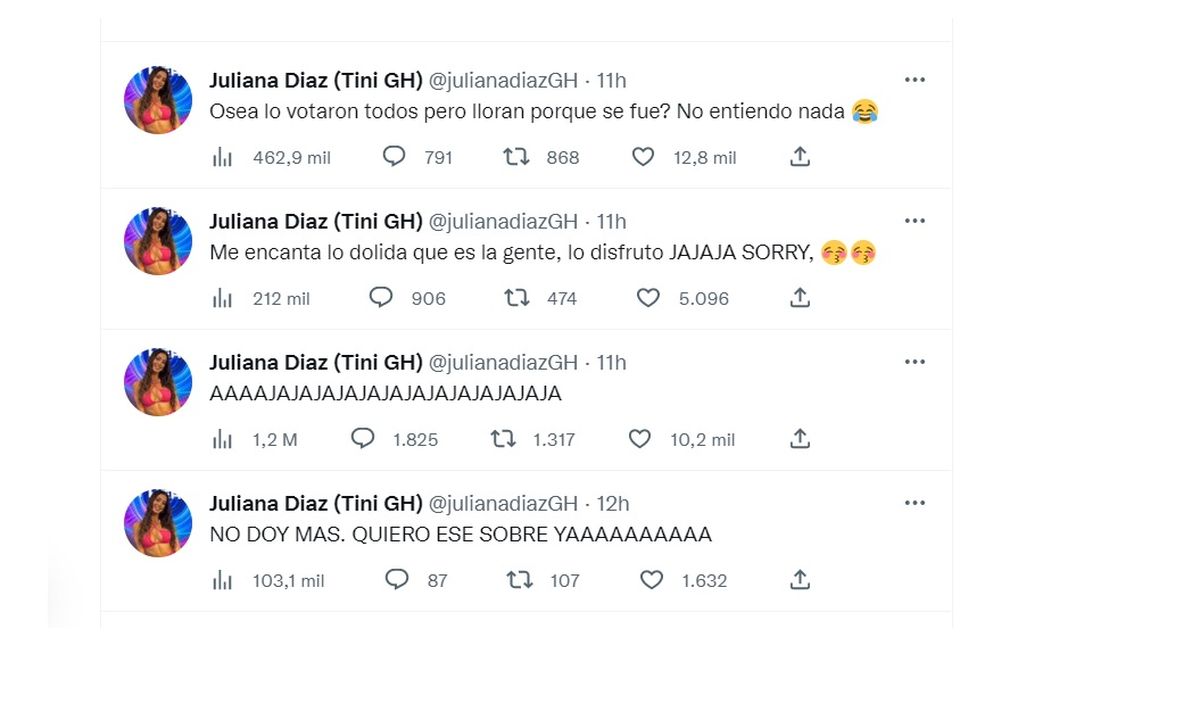The width and height of the screenshot is (1200, 720).
Task: Retweet the 'NO DOY MAS' tweet
Action: [519, 580]
